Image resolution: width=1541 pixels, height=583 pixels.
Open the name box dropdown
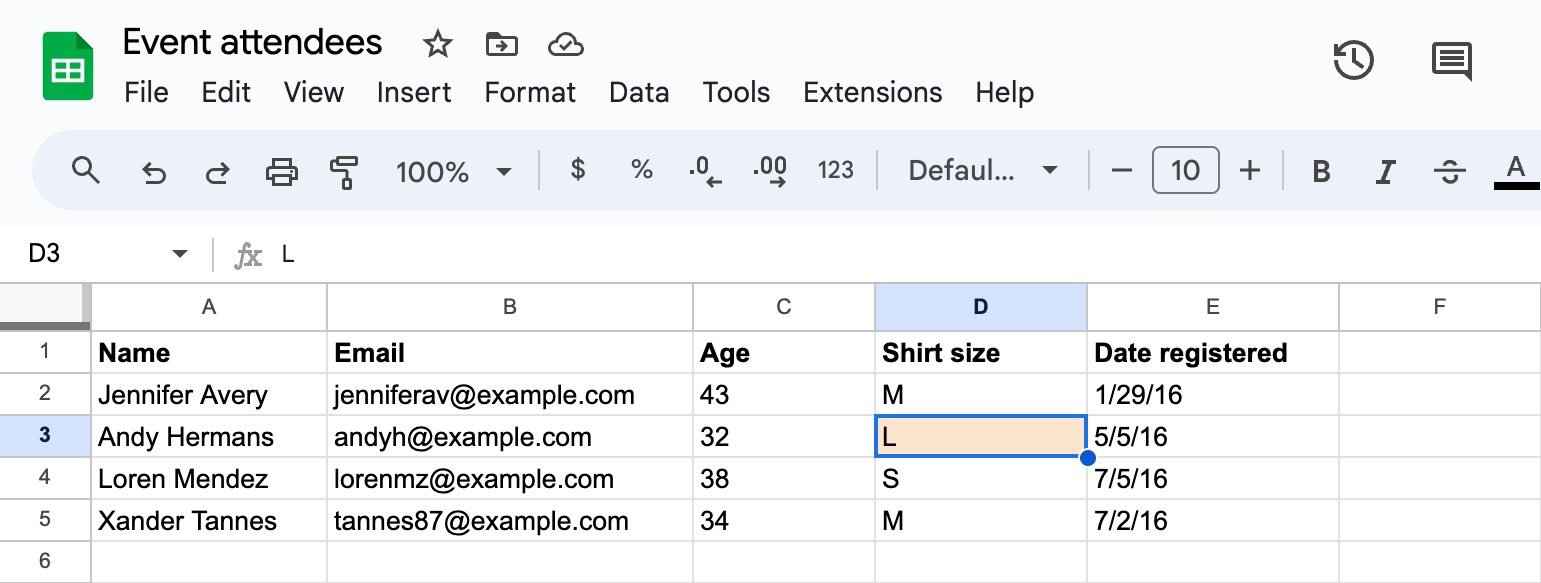tap(178, 253)
